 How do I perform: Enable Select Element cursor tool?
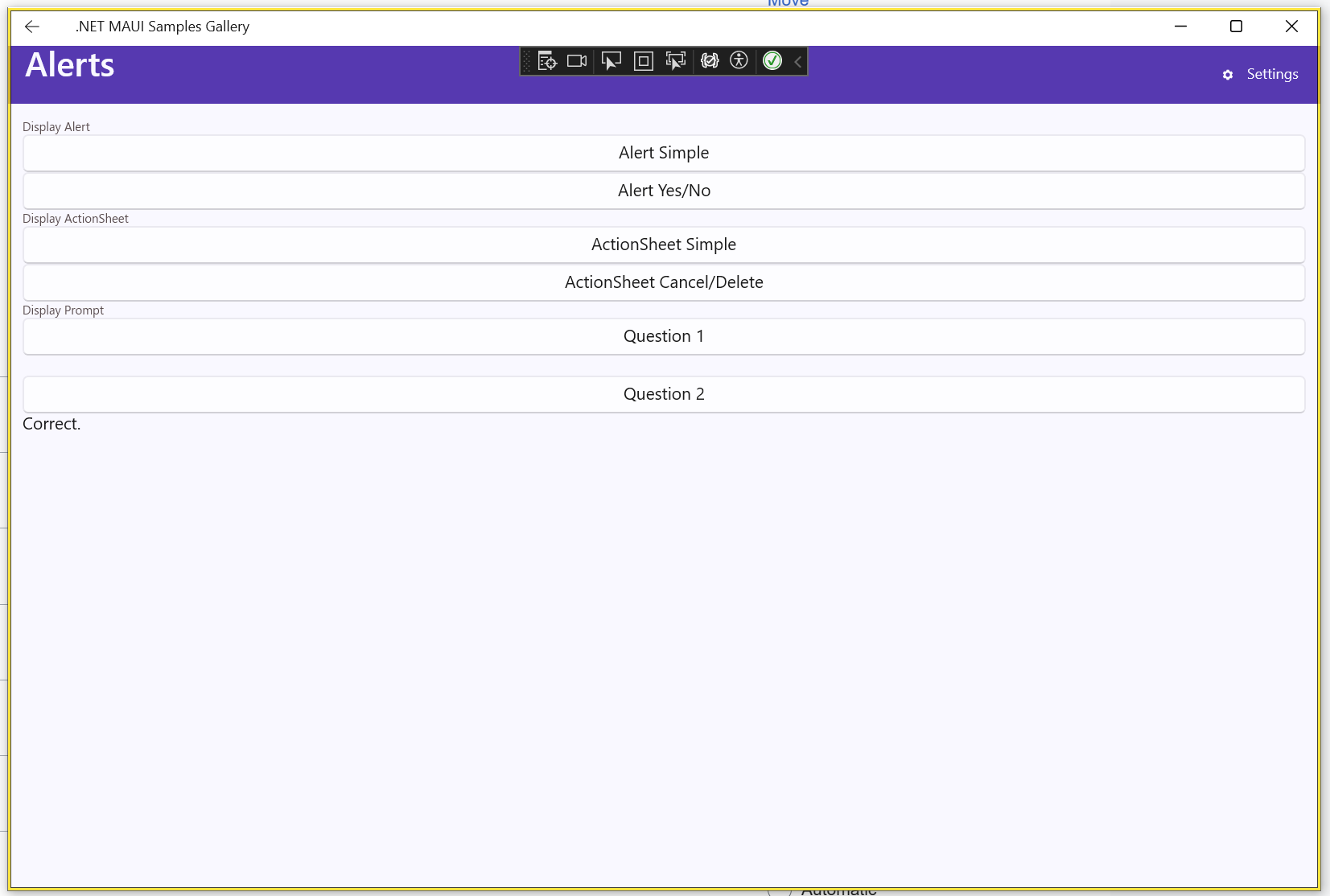611,61
